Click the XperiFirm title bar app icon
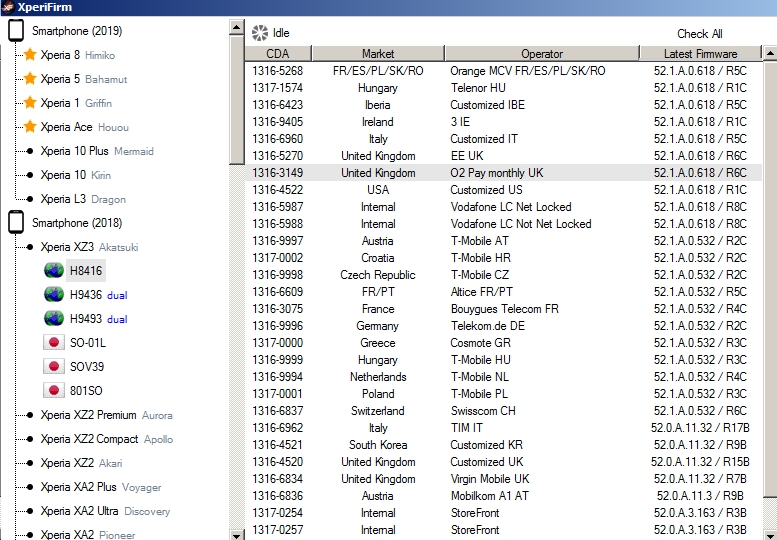Viewport: 777px width, 540px height. 7,7
